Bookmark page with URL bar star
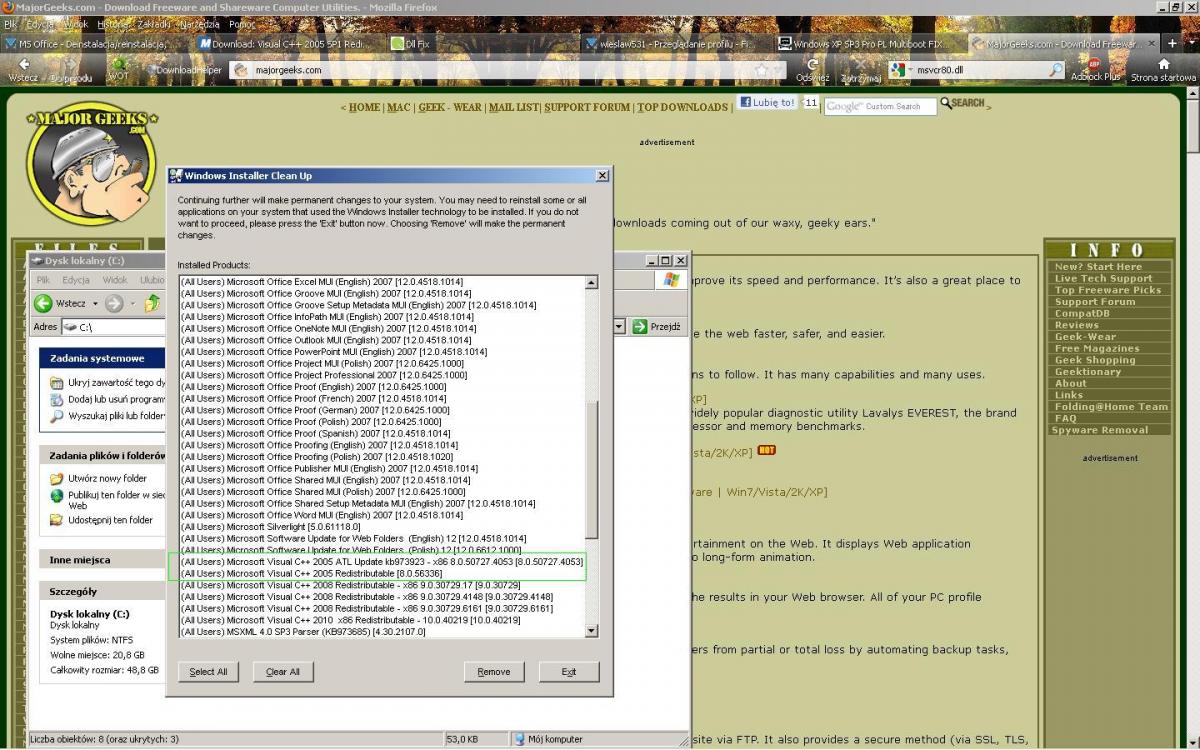 (763, 70)
